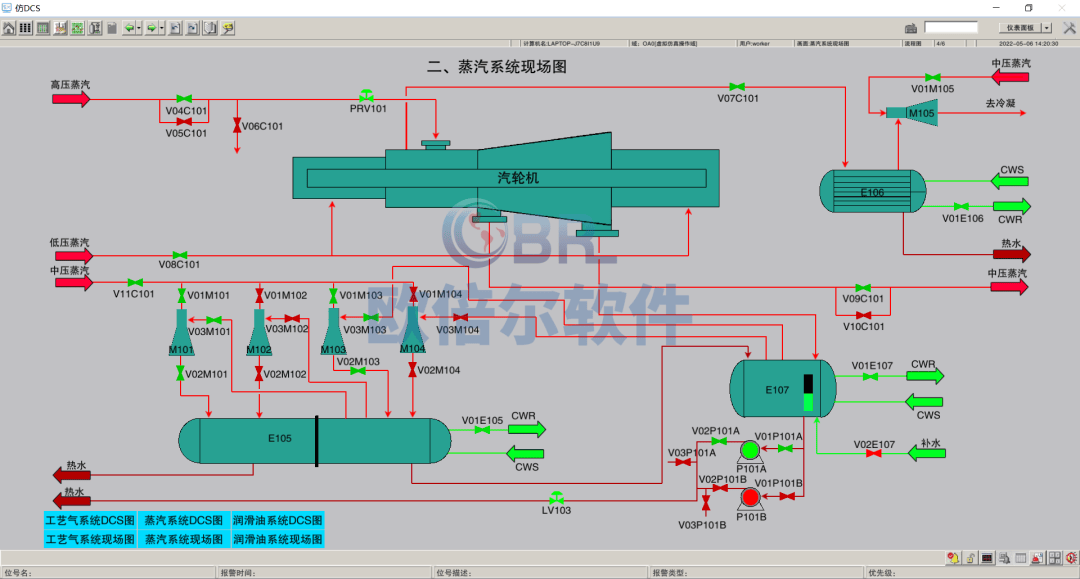This screenshot has height=579, width=1080.
Task: Click the tank equipment toolbar icon
Action: point(95,28)
